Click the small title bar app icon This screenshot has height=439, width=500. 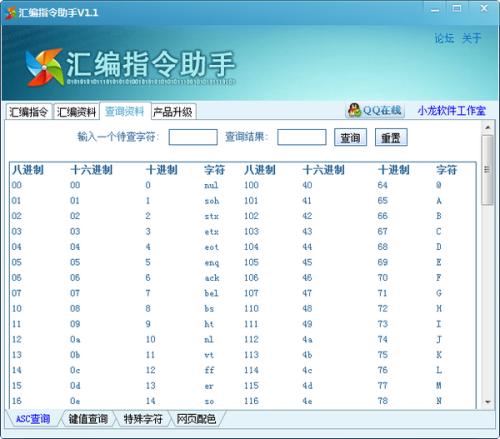11,13
